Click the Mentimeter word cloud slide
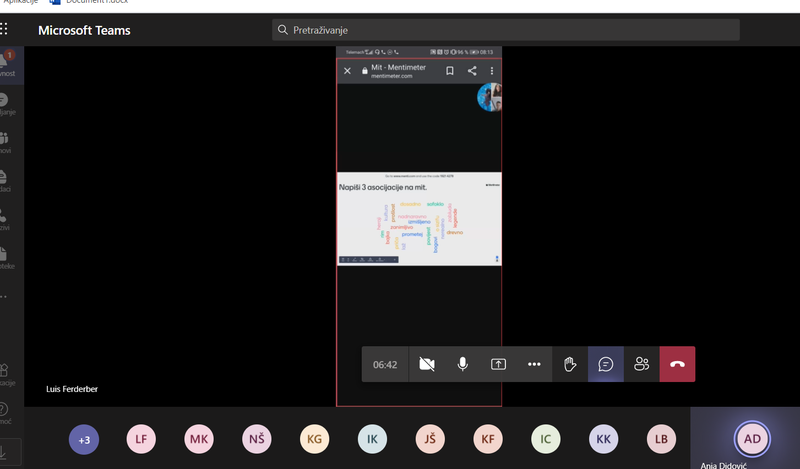The image size is (800, 469). 419,218
